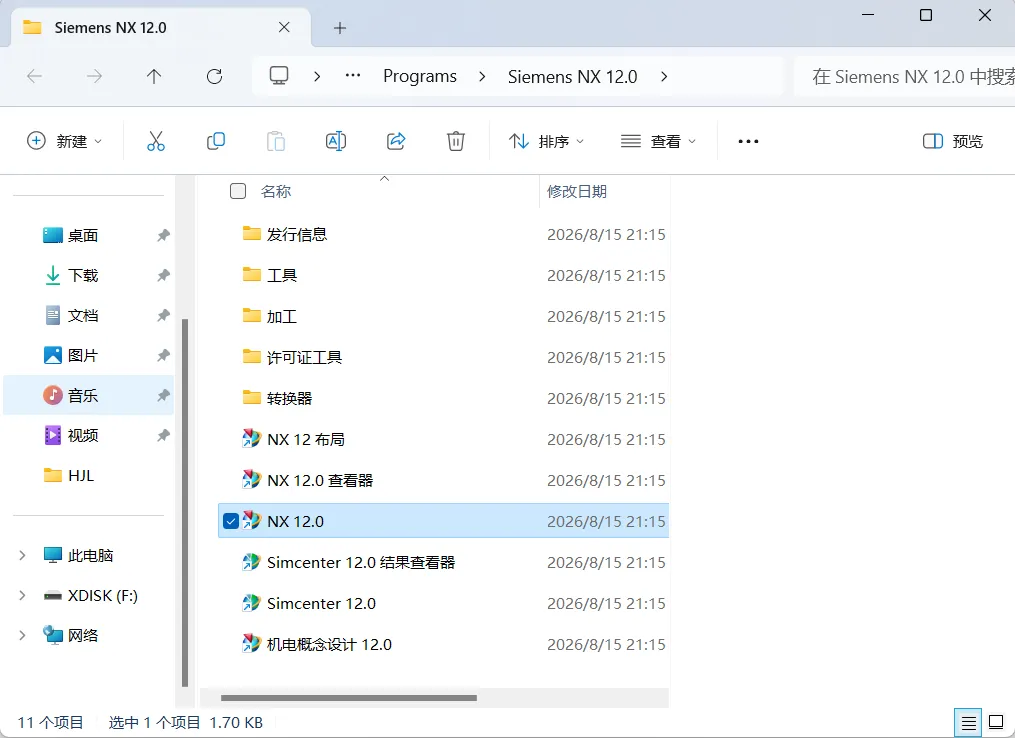
Task: Go forward with the forward arrow
Action: tap(95, 76)
